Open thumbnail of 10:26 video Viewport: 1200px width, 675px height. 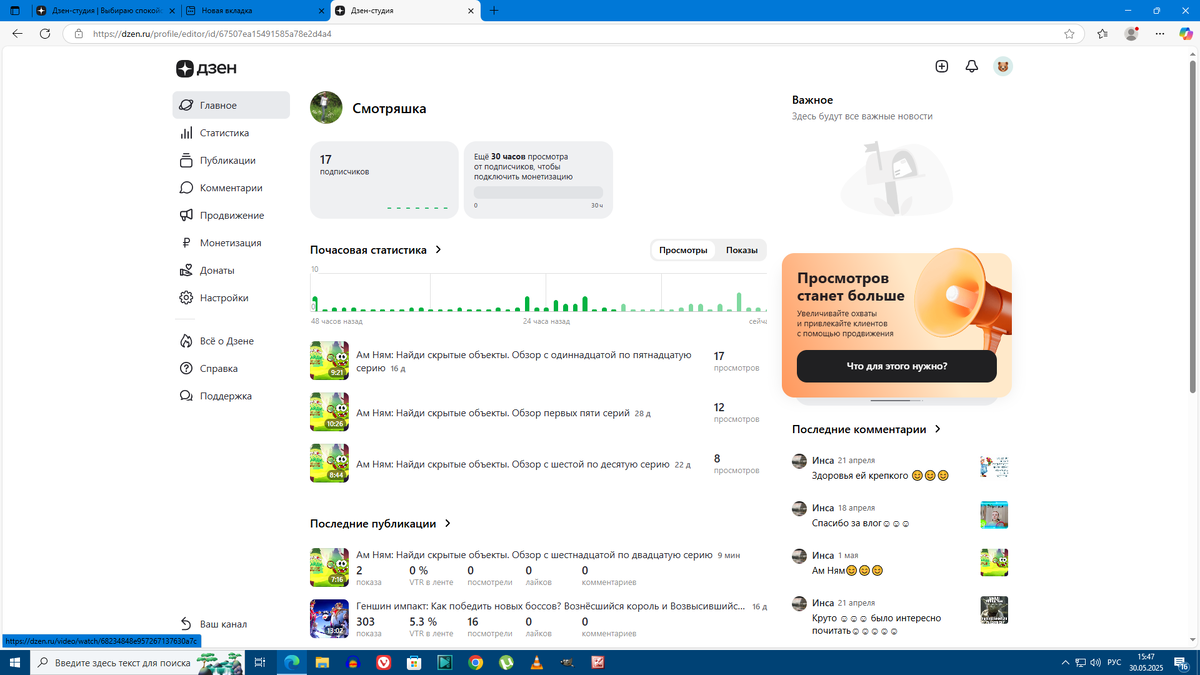point(329,412)
